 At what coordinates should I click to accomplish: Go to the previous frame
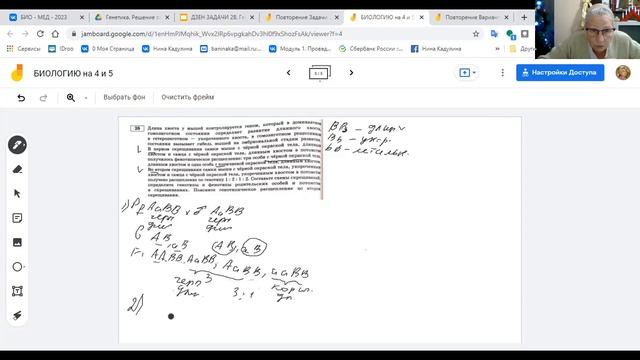(x=289, y=73)
